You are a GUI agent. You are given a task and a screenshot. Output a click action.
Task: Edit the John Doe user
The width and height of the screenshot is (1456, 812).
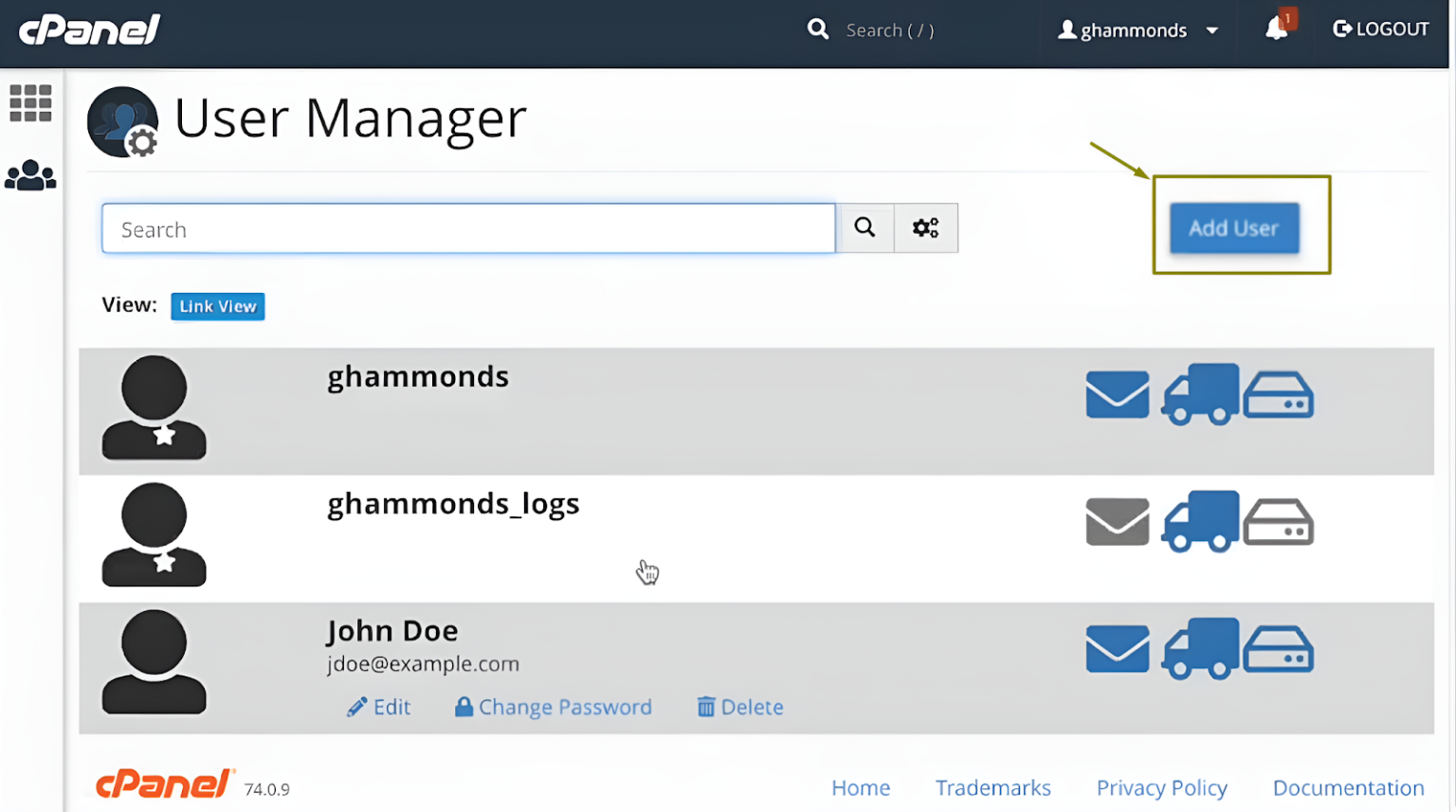click(x=379, y=706)
